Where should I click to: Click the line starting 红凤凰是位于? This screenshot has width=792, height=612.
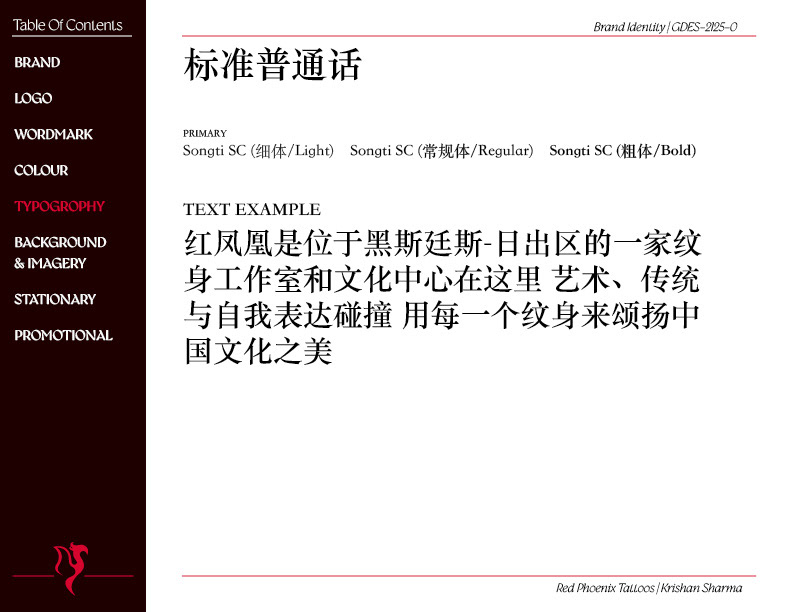(442, 243)
